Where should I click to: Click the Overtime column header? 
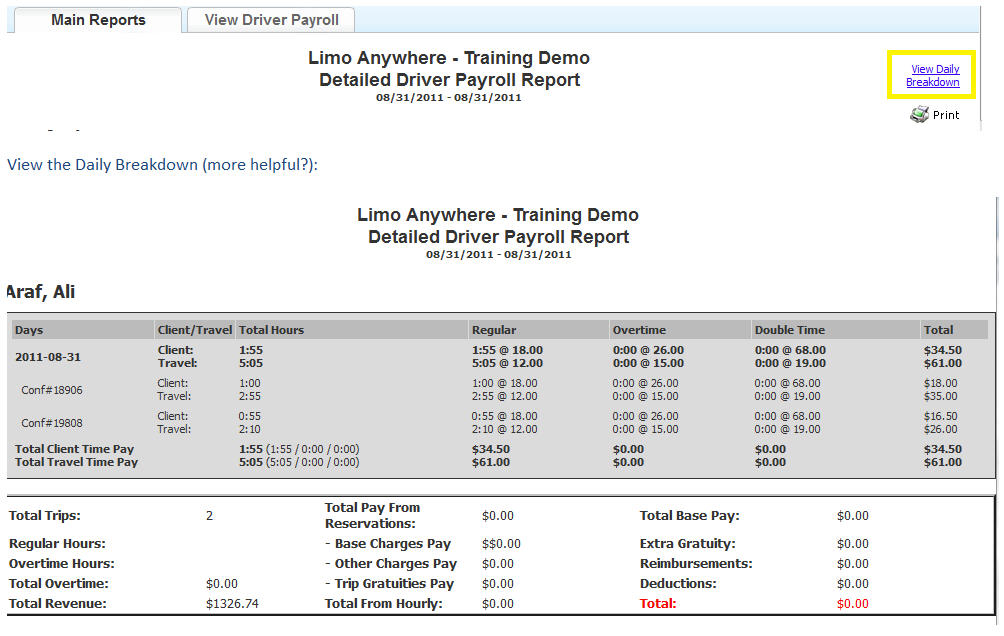(639, 330)
